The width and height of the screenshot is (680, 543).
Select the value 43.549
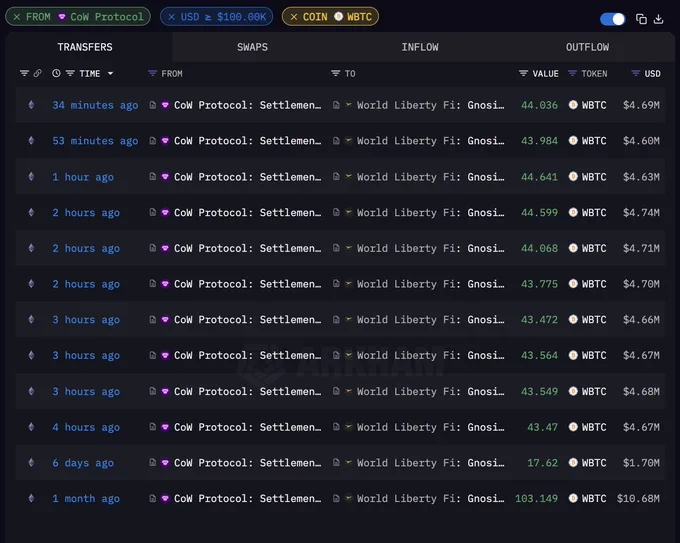tap(539, 391)
